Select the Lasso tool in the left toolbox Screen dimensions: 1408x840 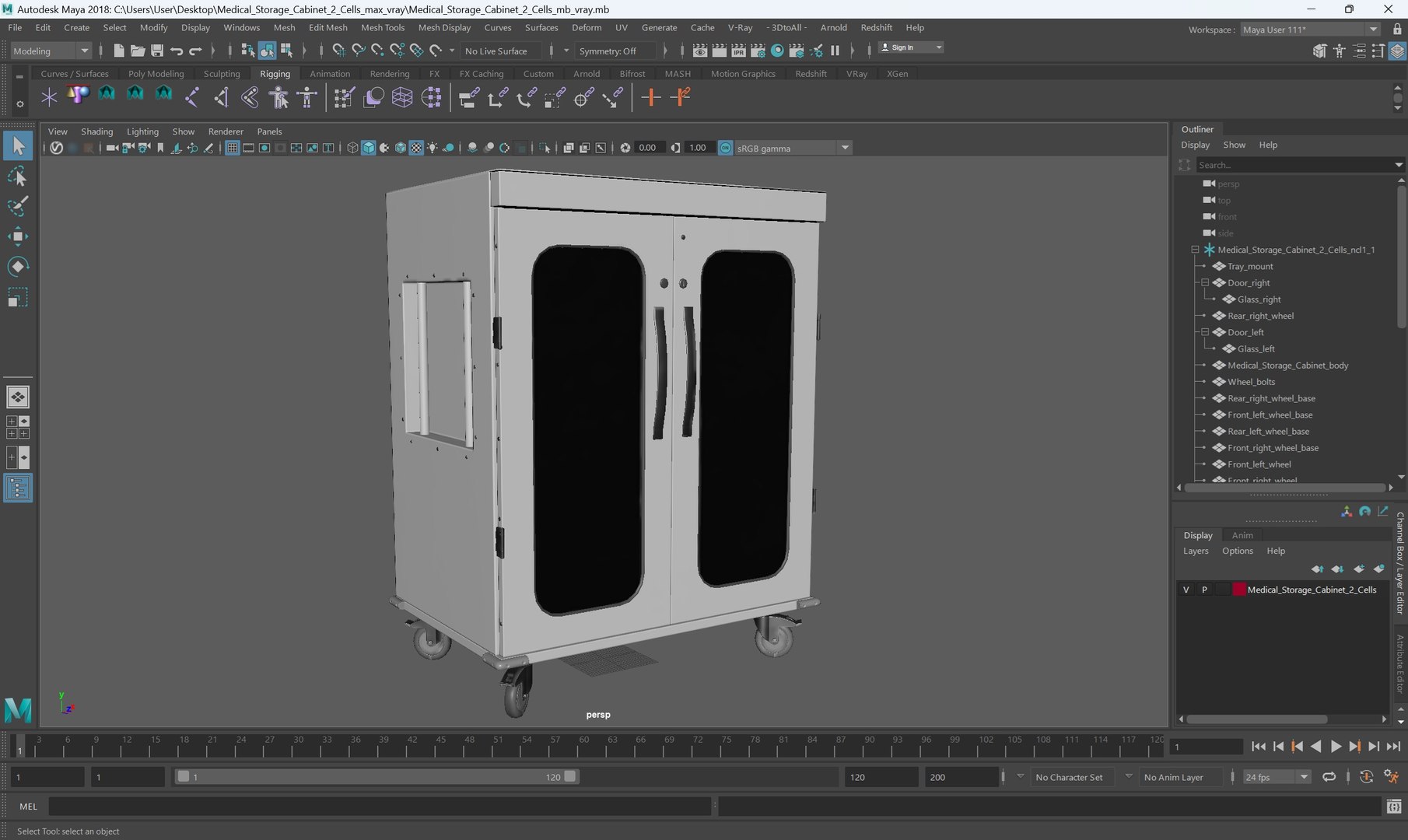(17, 177)
